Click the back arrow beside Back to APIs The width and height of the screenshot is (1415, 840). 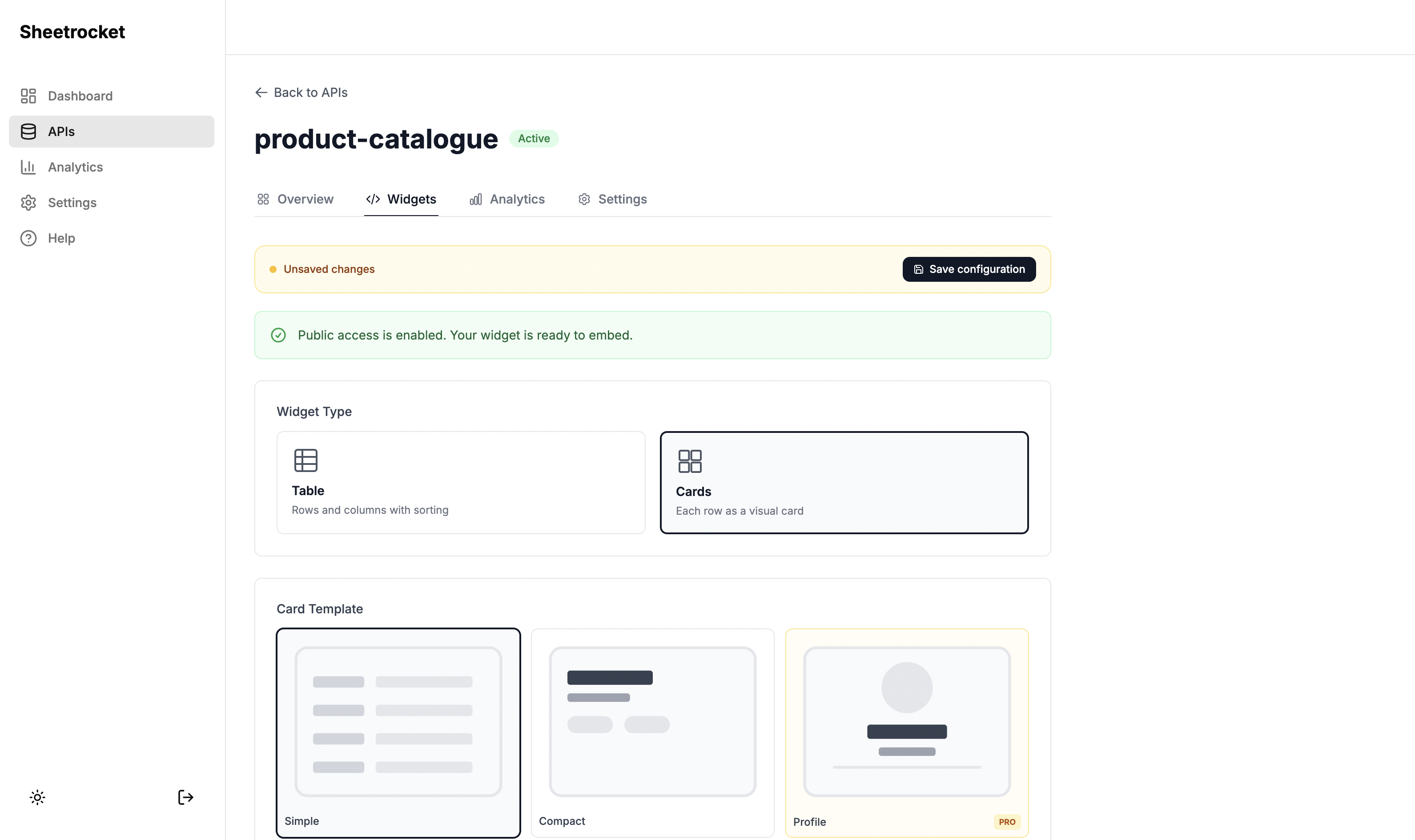[x=261, y=92]
